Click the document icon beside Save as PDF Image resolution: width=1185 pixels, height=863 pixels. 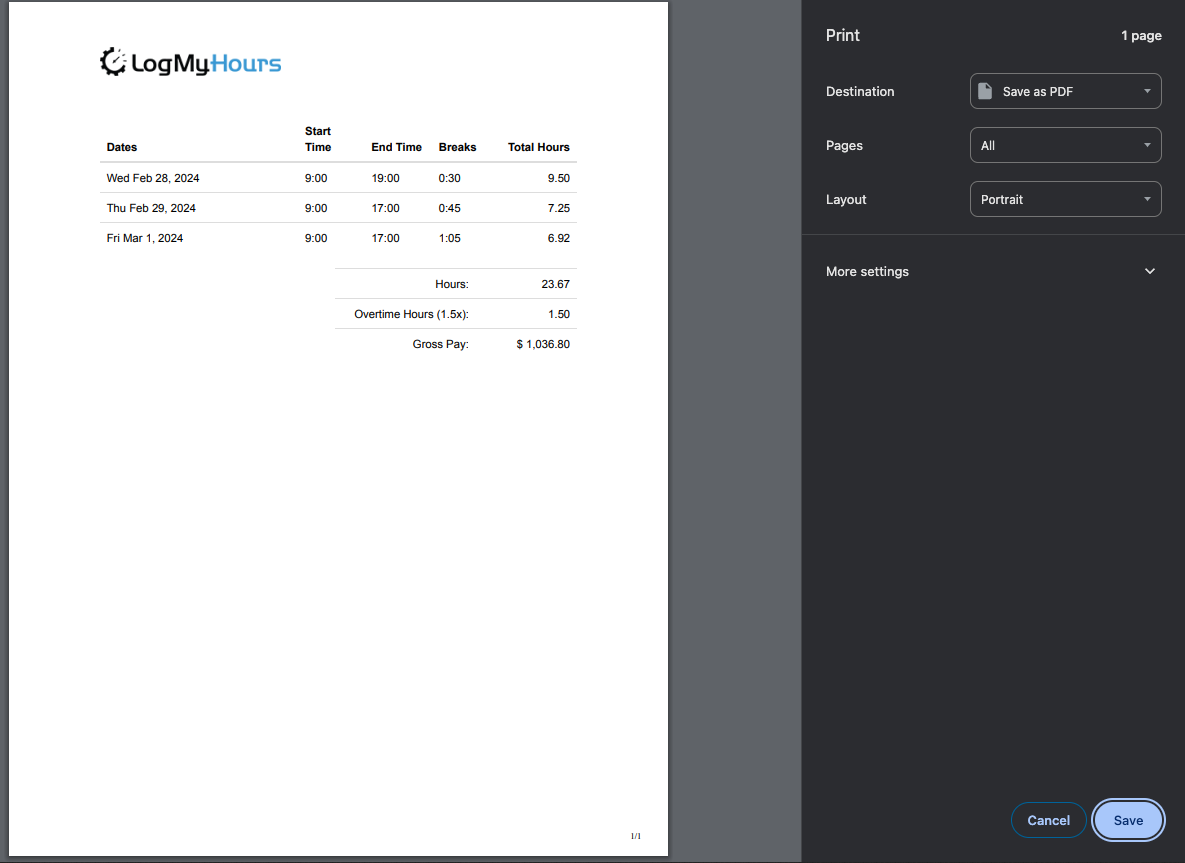985,91
